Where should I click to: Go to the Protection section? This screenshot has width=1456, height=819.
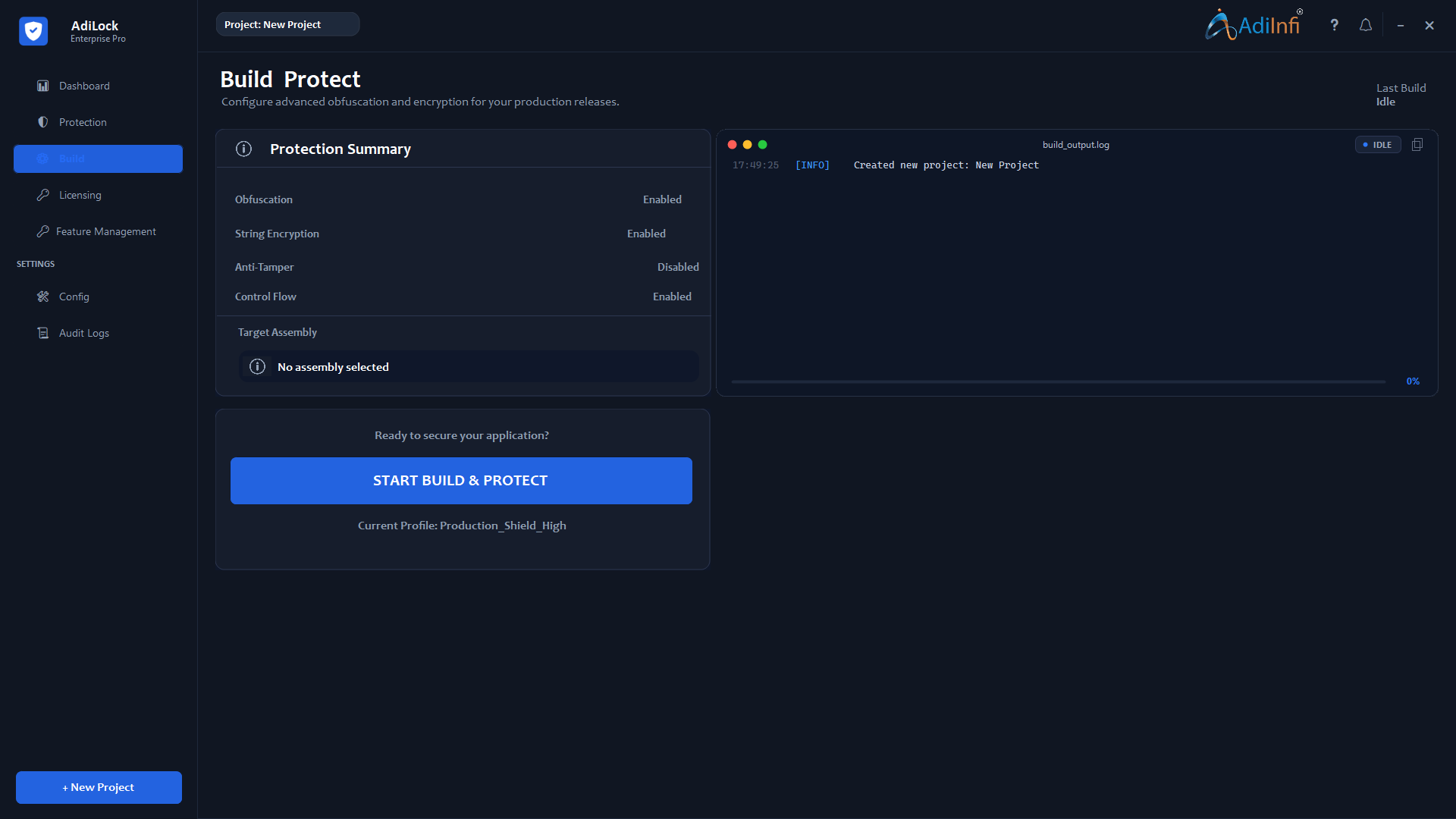point(83,122)
